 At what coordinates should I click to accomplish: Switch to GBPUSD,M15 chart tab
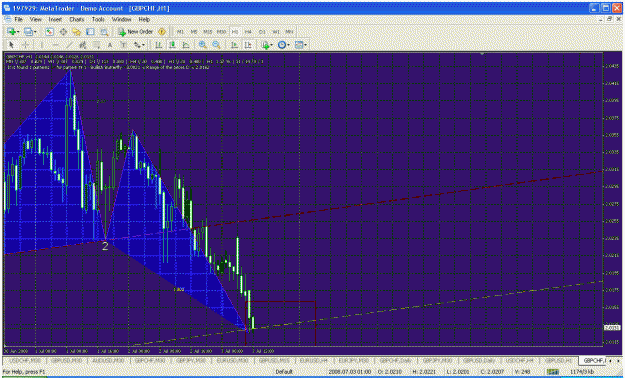pos(273,360)
